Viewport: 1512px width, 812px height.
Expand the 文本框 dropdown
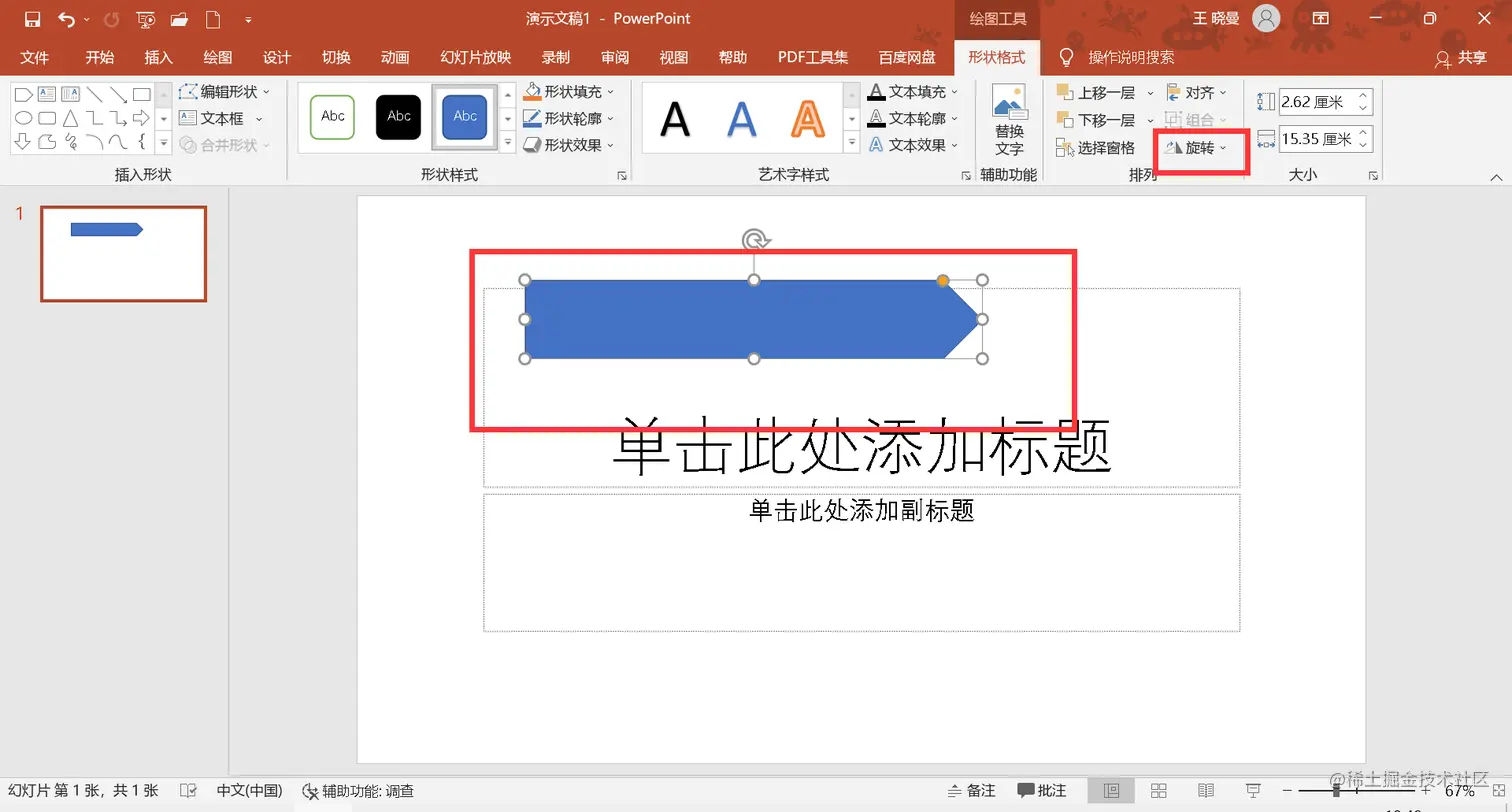220,118
